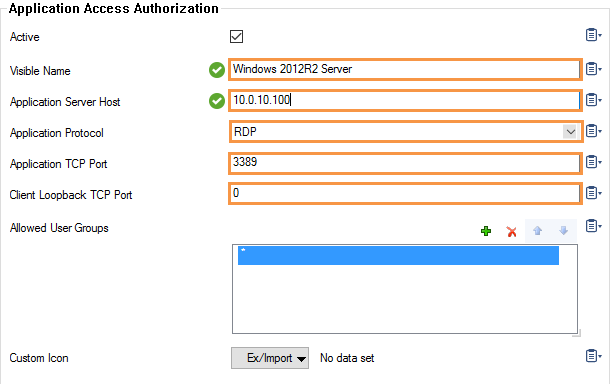This screenshot has height=384, width=610.
Task: Open clipboard menu icon beside Active
Action: (x=593, y=35)
